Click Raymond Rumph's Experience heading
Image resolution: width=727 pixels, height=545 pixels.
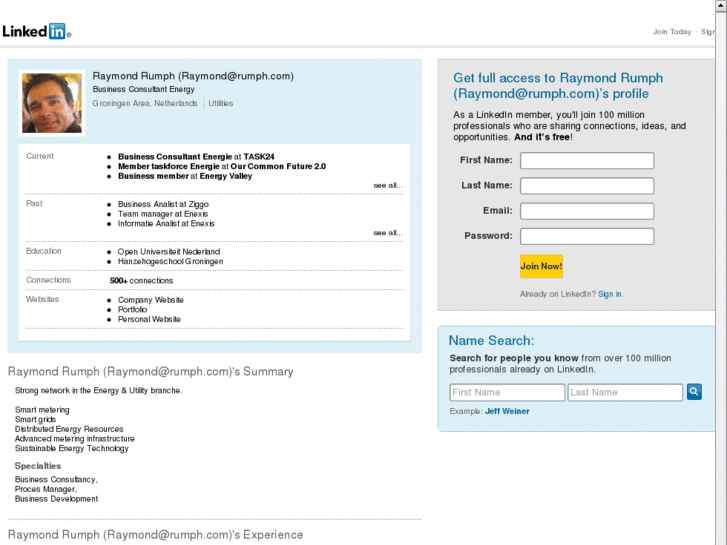point(155,535)
